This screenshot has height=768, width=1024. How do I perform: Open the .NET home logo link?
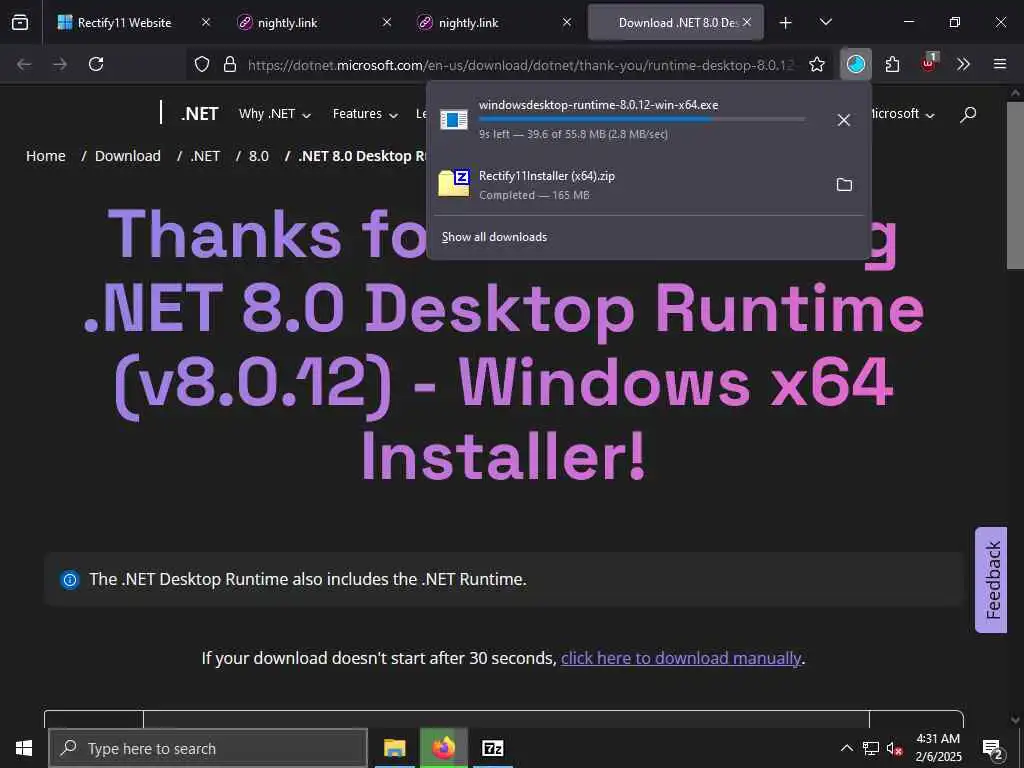(x=199, y=114)
